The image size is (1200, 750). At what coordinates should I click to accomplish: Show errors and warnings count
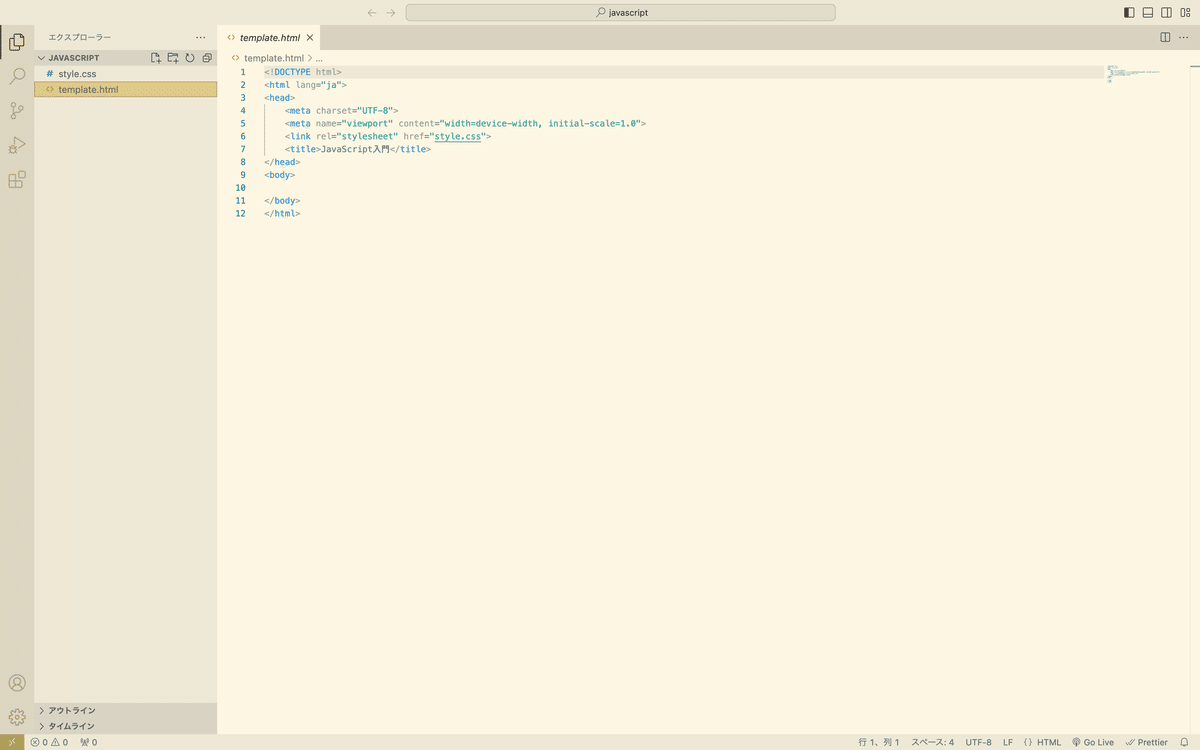coord(49,742)
